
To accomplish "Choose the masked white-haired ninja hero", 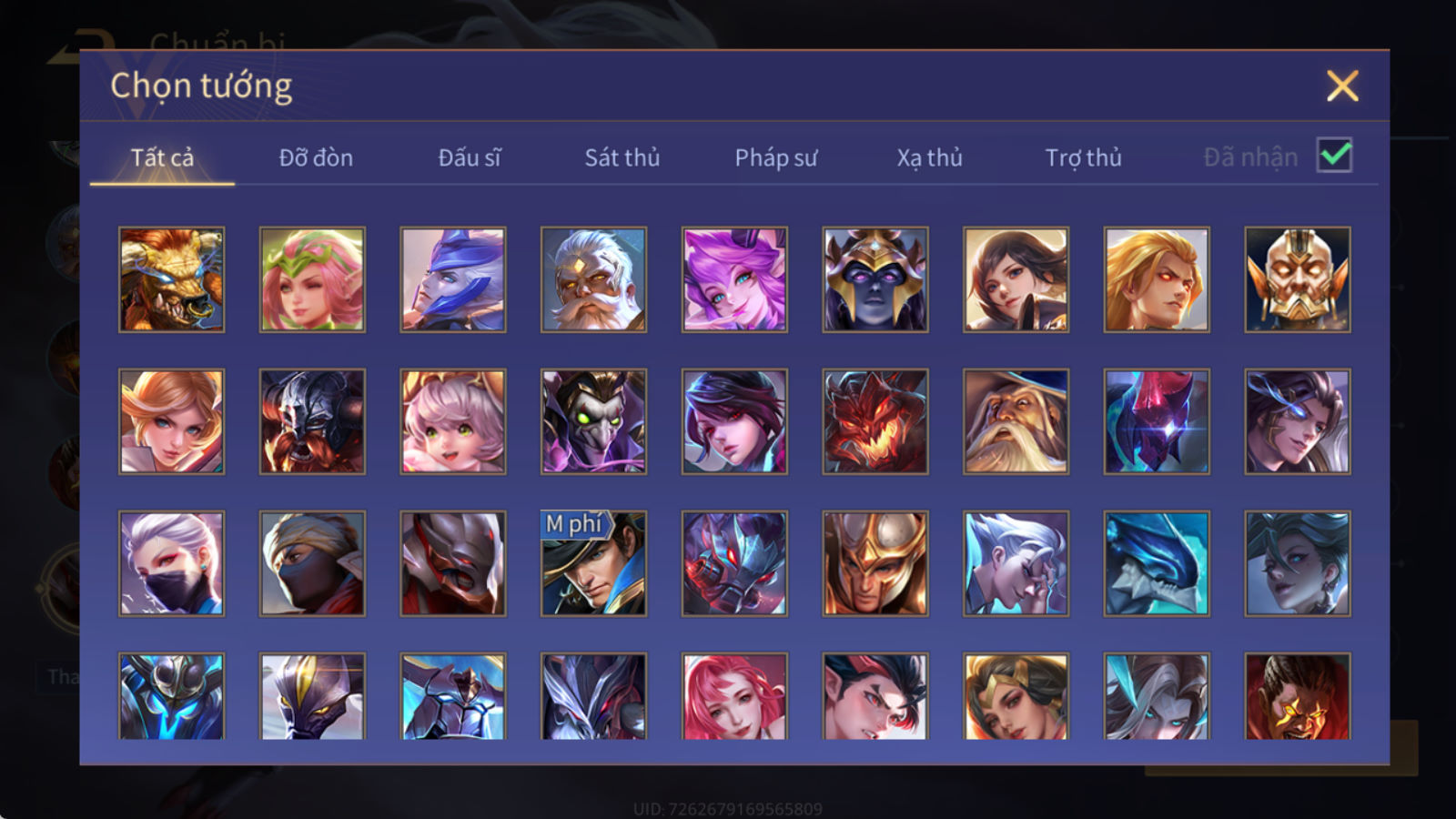I will 171,563.
